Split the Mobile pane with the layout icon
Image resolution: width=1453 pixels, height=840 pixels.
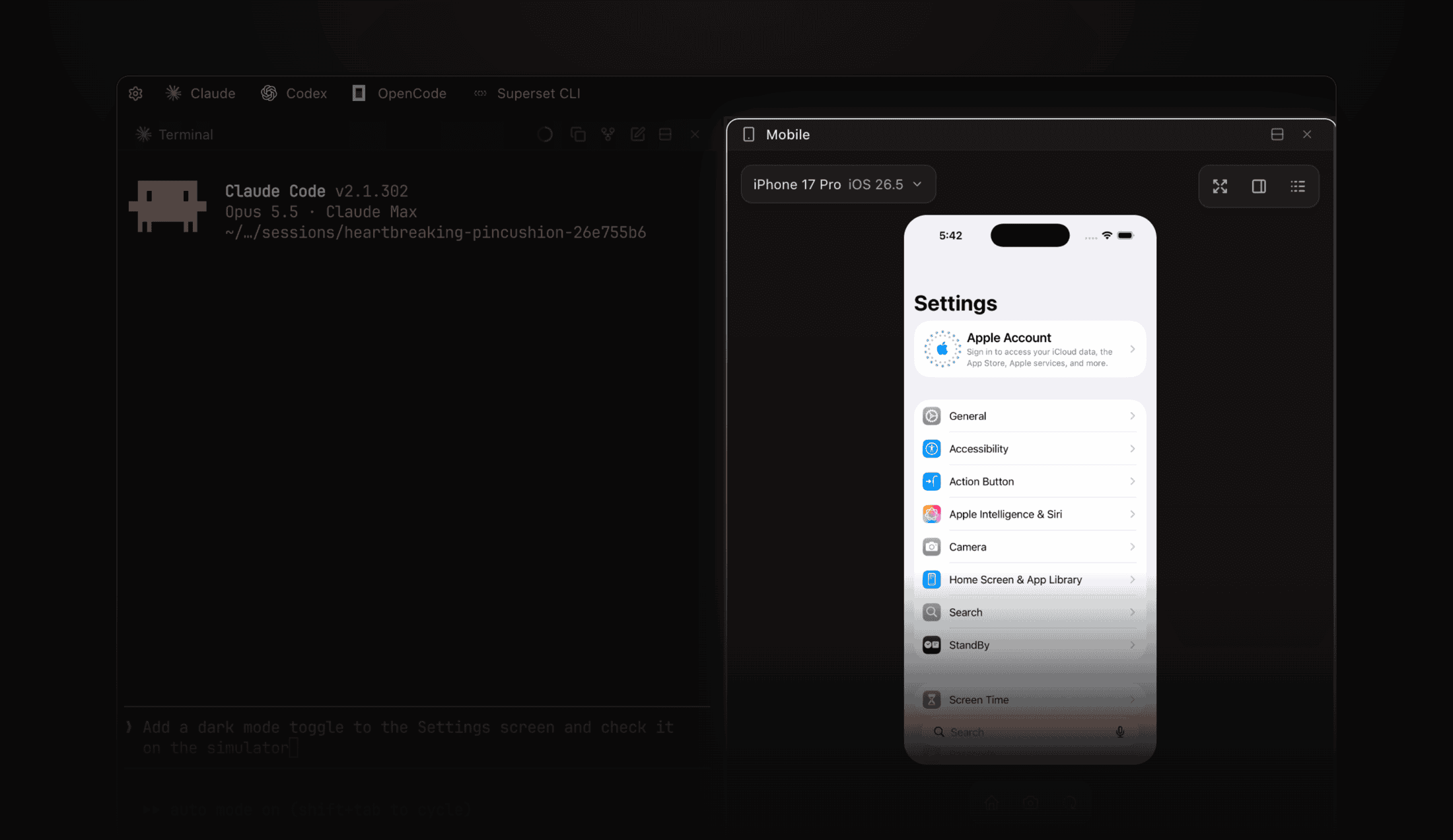[x=1277, y=134]
